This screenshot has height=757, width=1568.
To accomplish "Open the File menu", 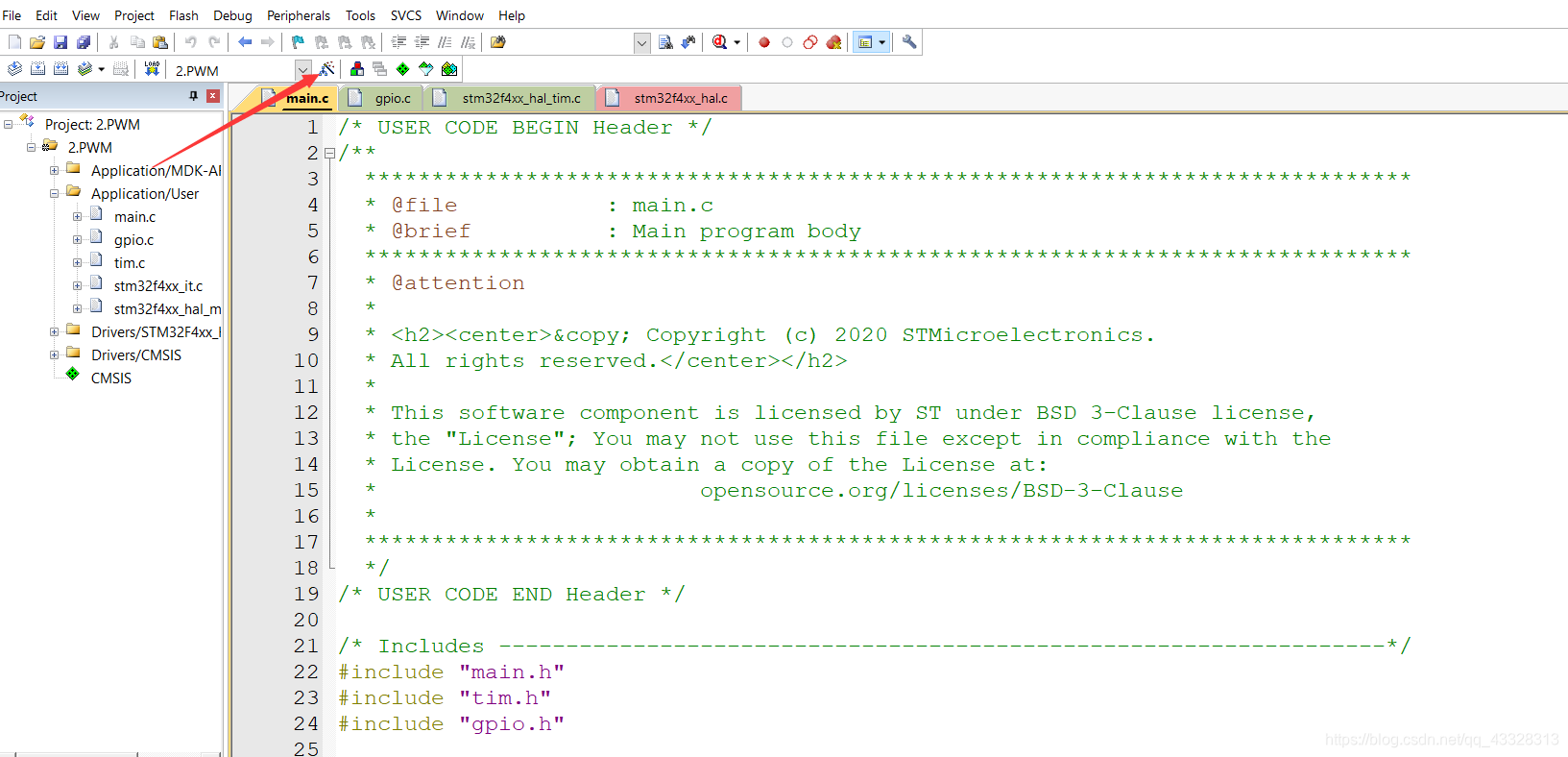I will point(12,15).
